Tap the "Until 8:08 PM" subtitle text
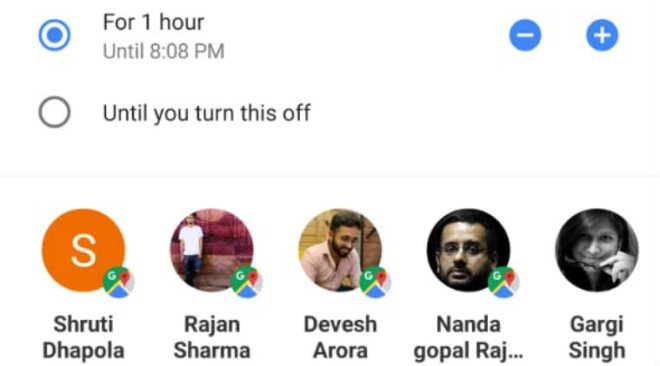Screen dimensions: 660x366 click(x=163, y=51)
